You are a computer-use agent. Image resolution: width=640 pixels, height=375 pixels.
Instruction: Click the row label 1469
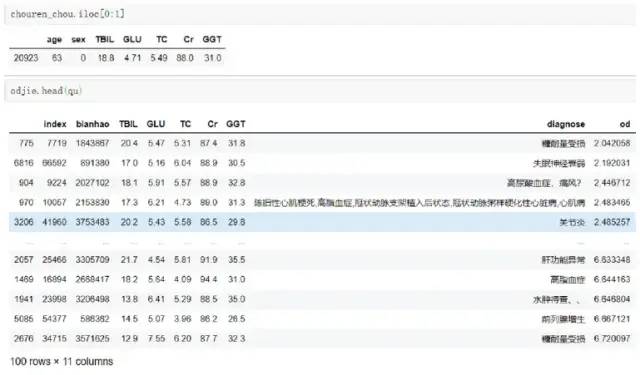pyautogui.click(x=24, y=280)
